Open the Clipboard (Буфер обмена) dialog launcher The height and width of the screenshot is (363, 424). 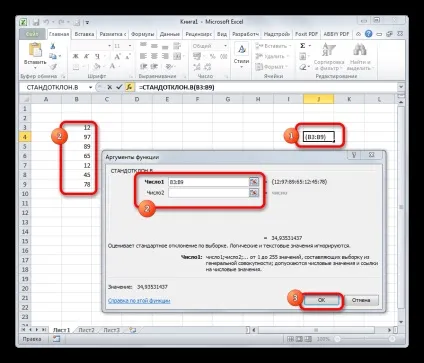[x=63, y=76]
